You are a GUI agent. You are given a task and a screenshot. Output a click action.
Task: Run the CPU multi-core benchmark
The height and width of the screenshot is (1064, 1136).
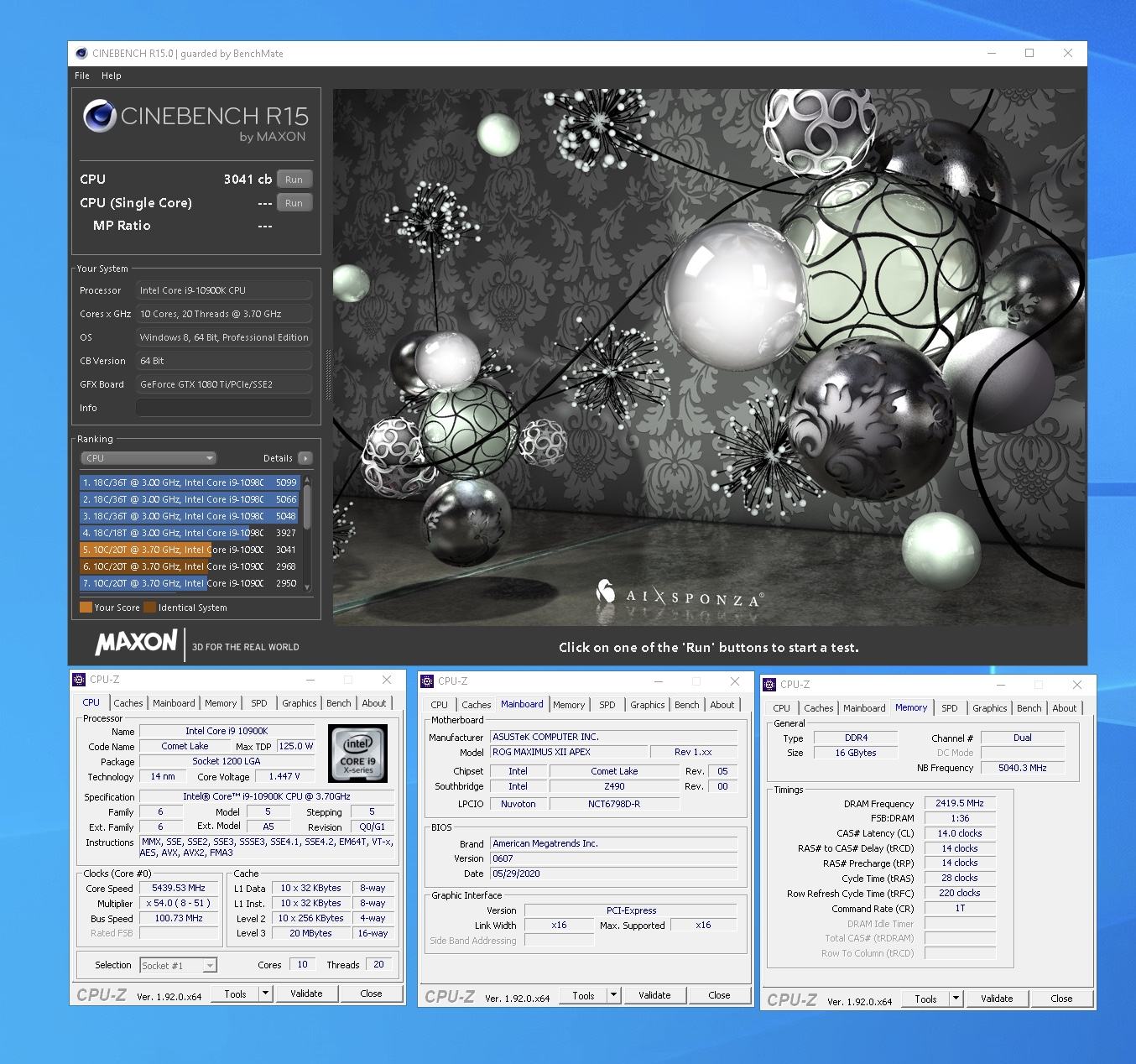(x=294, y=180)
